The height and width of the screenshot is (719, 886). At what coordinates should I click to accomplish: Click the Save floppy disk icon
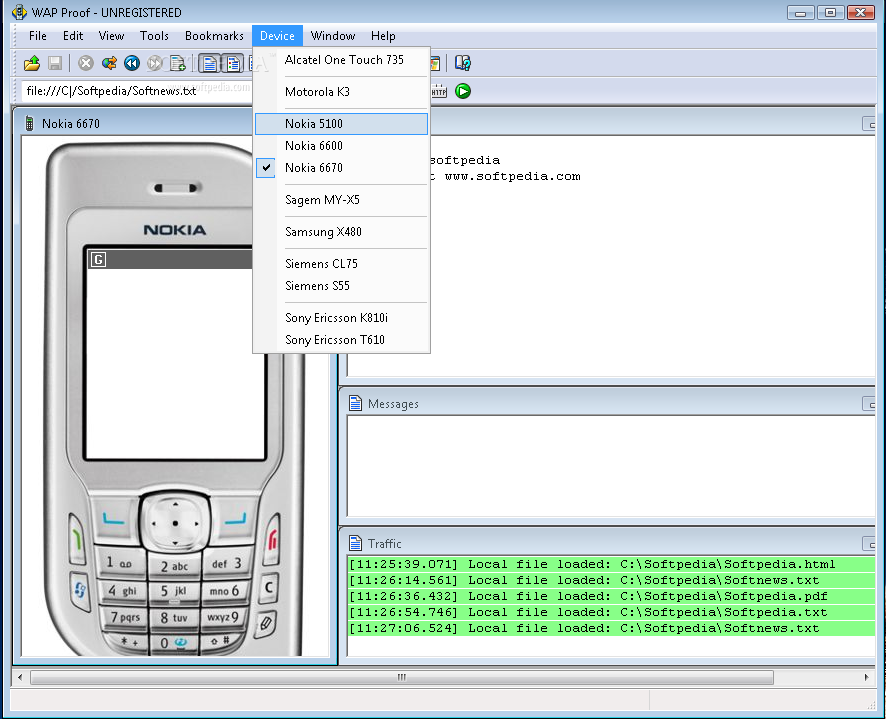(55, 63)
